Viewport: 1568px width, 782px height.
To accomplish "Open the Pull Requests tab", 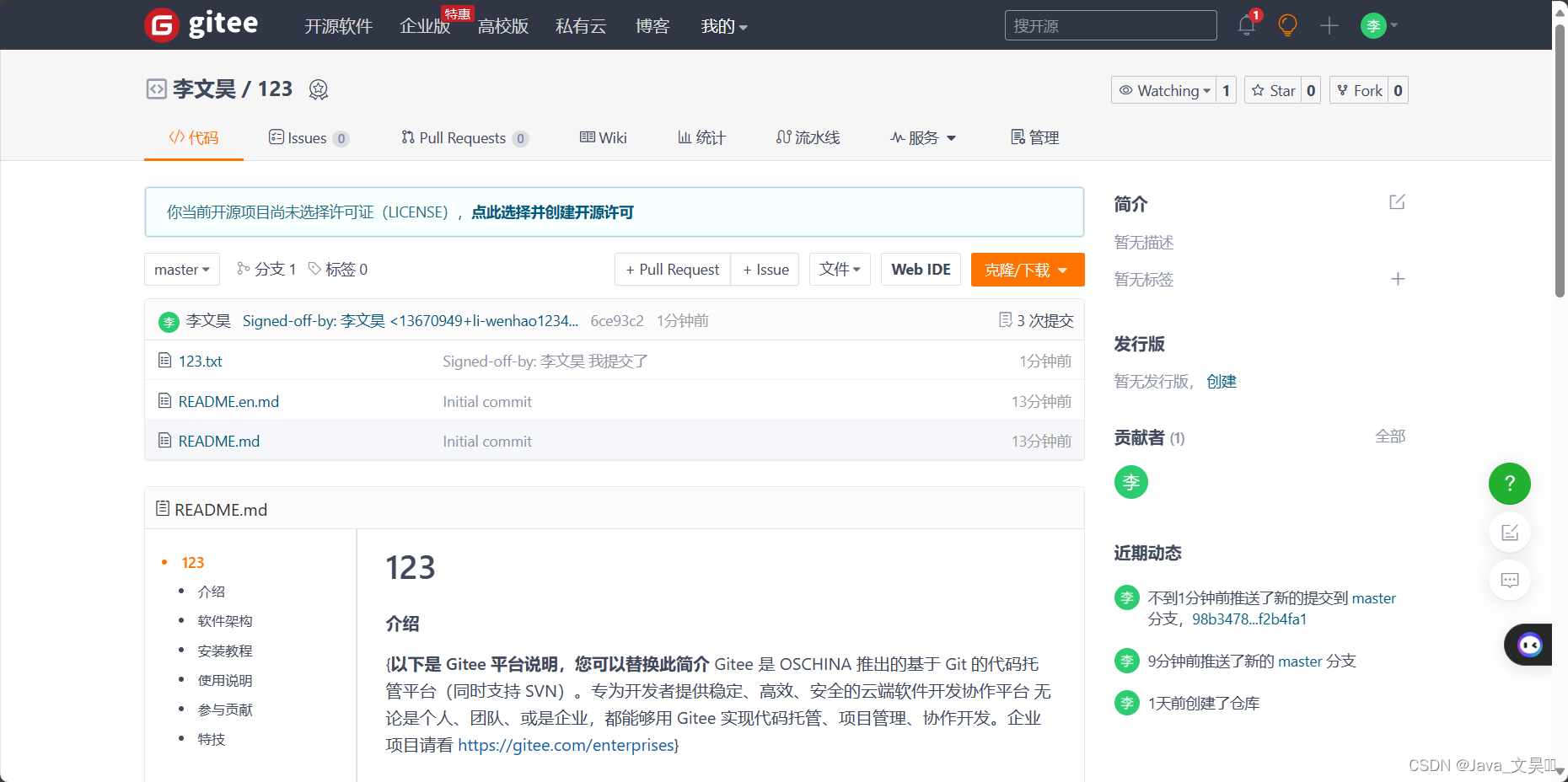I will point(464,137).
